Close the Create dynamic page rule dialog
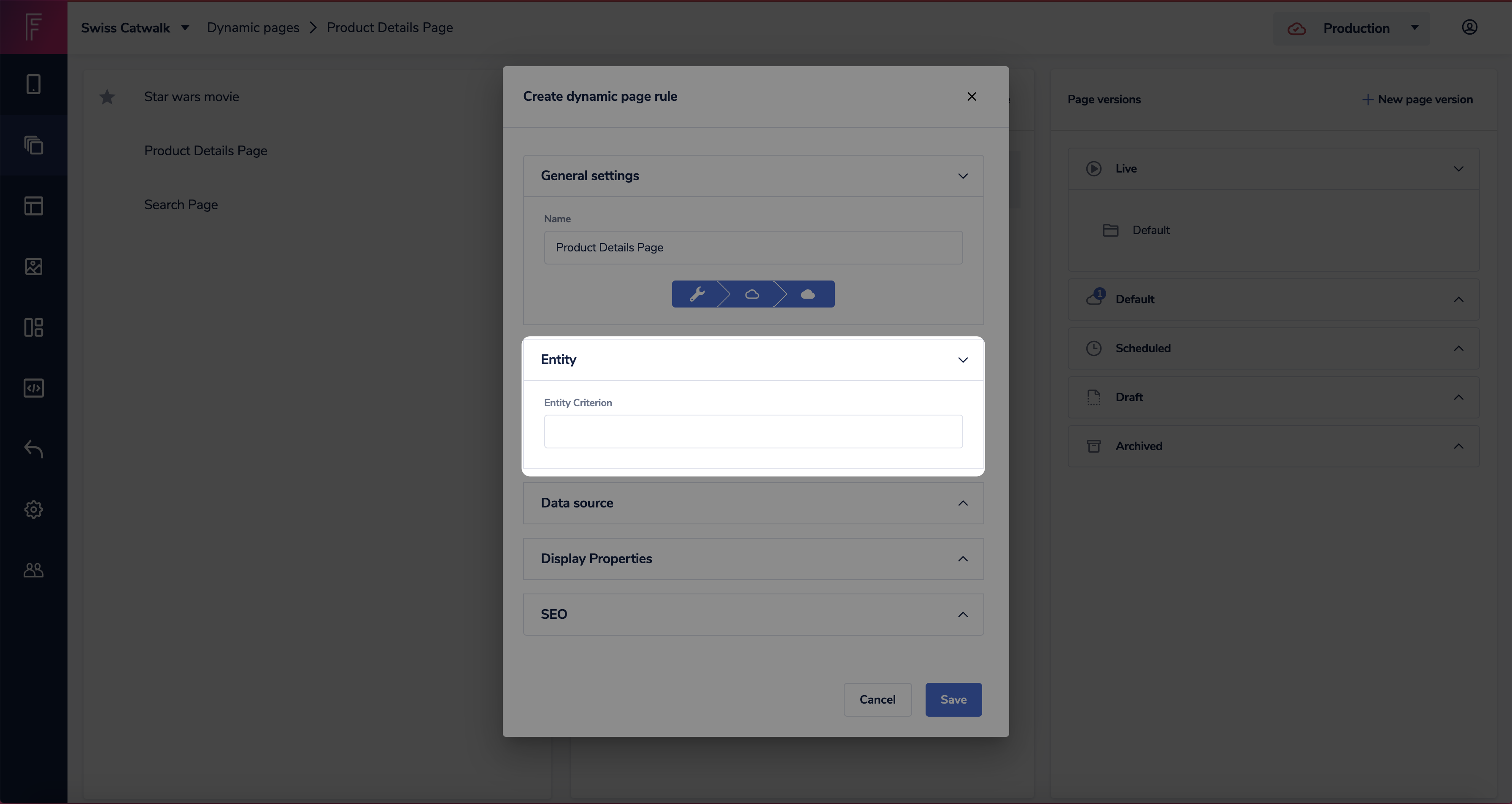The height and width of the screenshot is (804, 1512). 972,96
